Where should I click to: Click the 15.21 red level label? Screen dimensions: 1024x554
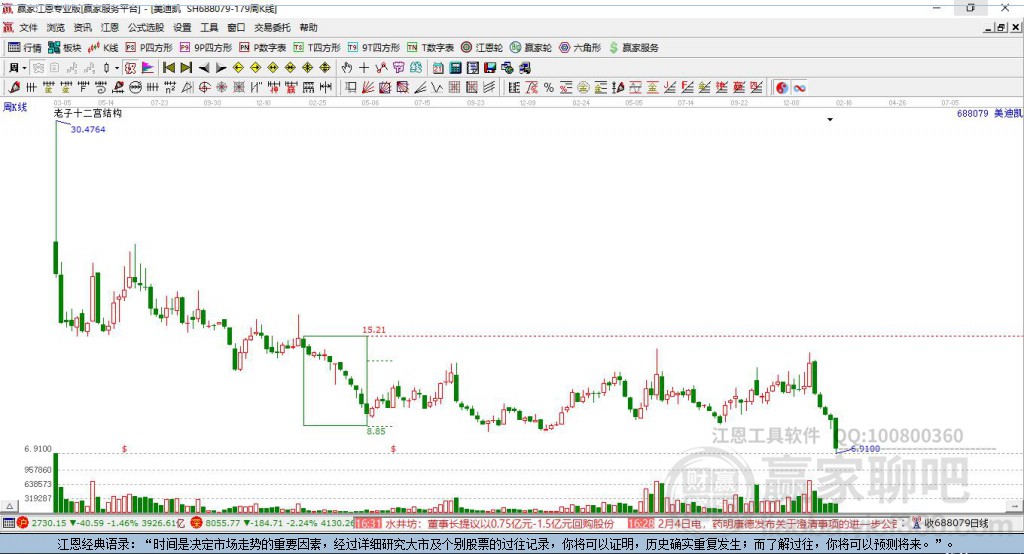[x=374, y=330]
